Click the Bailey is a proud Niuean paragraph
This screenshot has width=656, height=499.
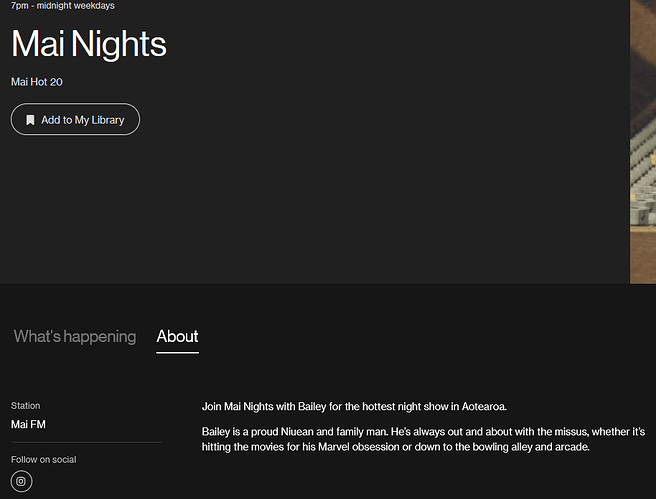(x=422, y=439)
